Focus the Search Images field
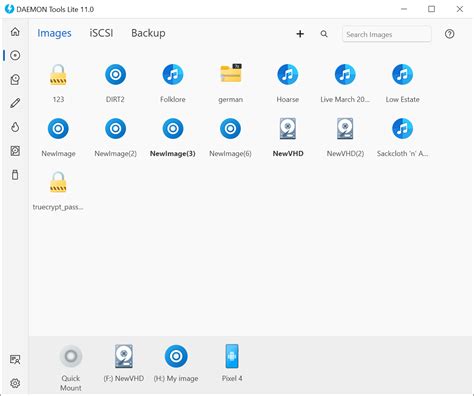 387,34
